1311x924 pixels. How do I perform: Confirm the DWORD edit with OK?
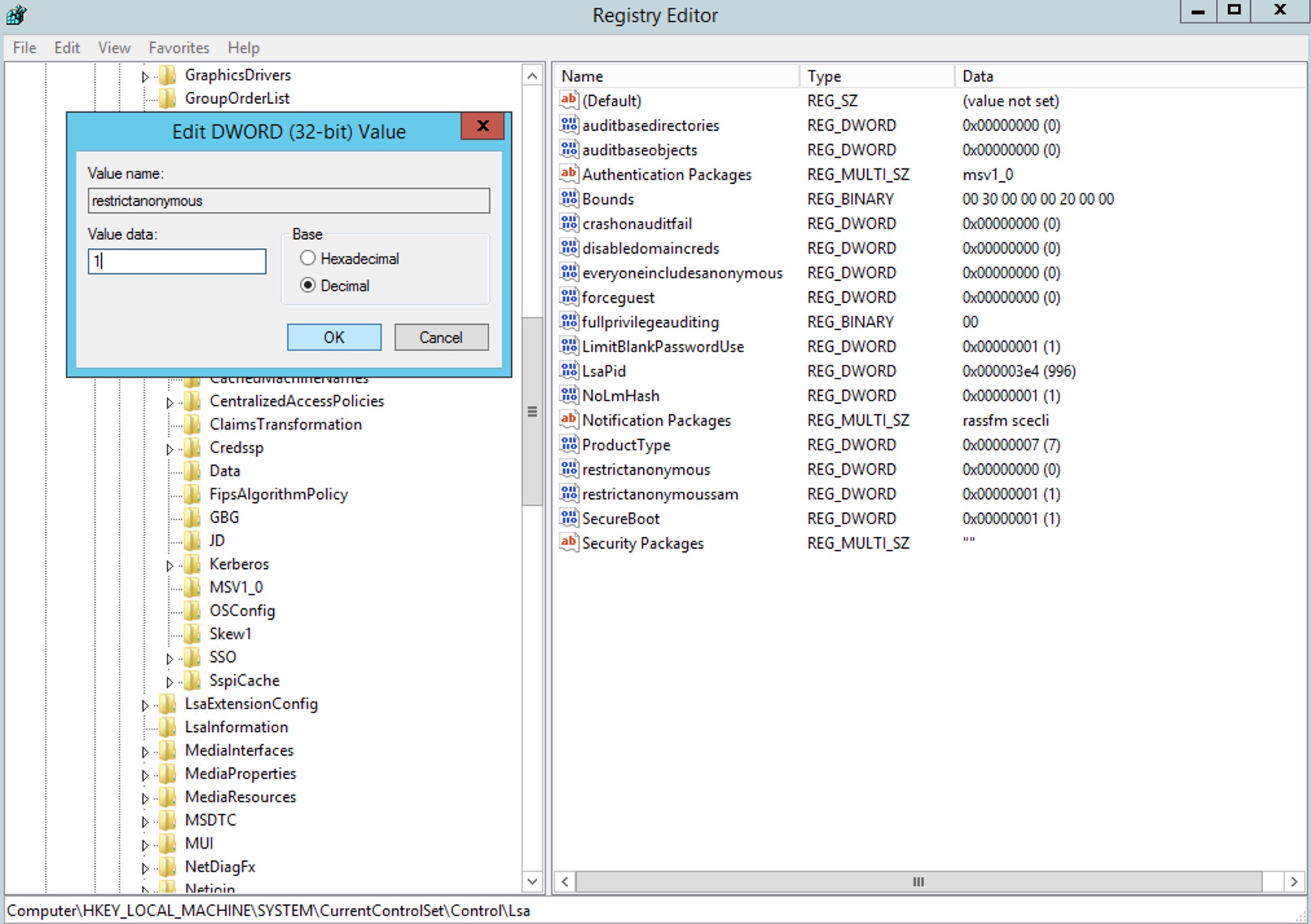[334, 337]
